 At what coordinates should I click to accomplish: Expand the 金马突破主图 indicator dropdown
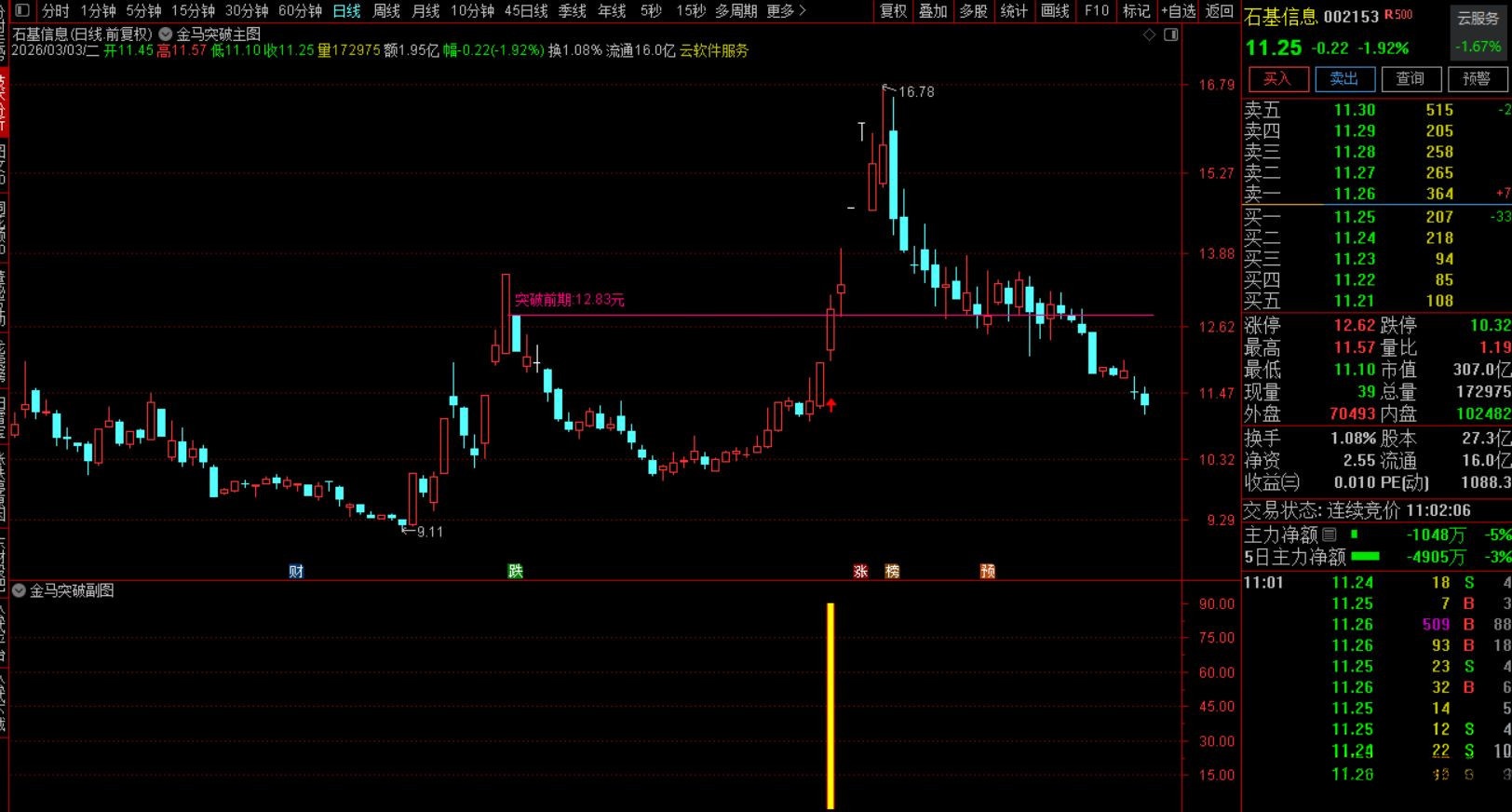click(166, 34)
